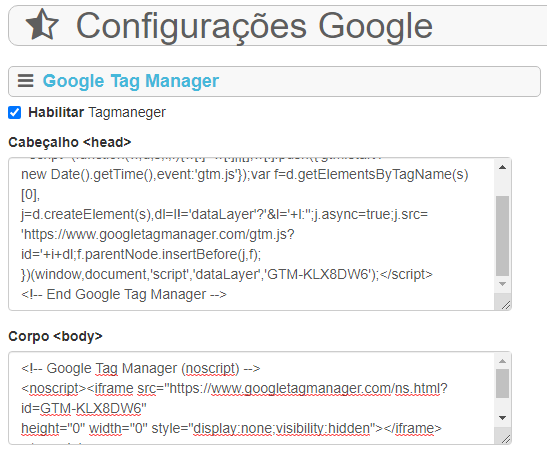Uncheck the Habilitar Tagmaneger checkbox
The width and height of the screenshot is (547, 450).
15,113
